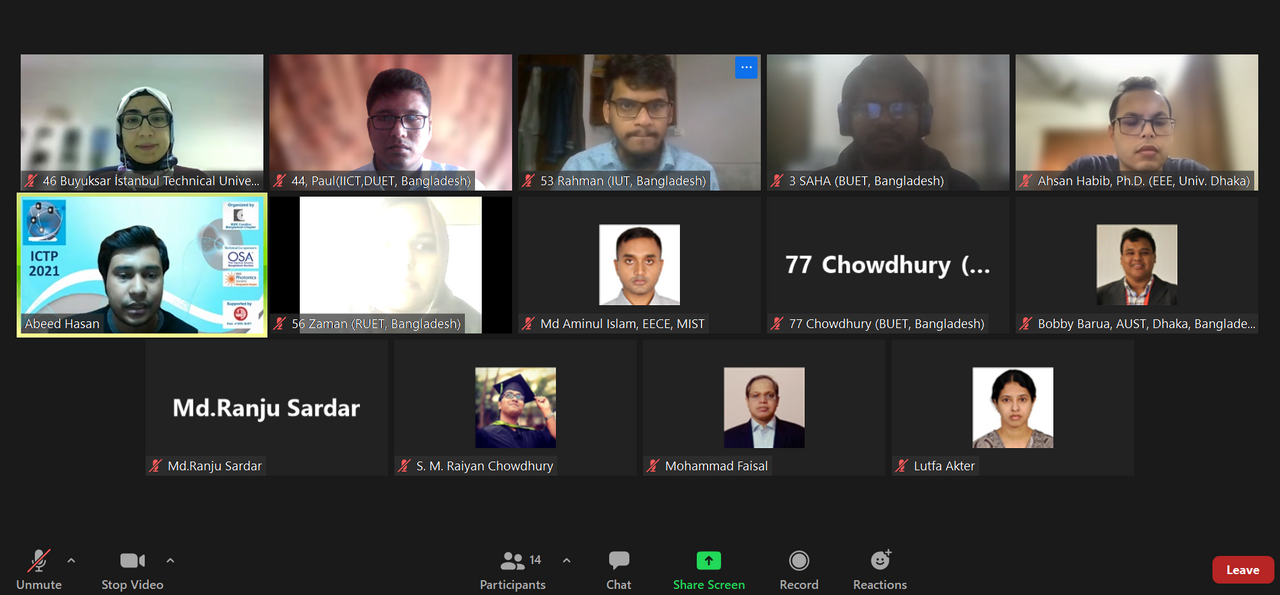Select the Md.Ranju Sardar name tile

(266, 408)
